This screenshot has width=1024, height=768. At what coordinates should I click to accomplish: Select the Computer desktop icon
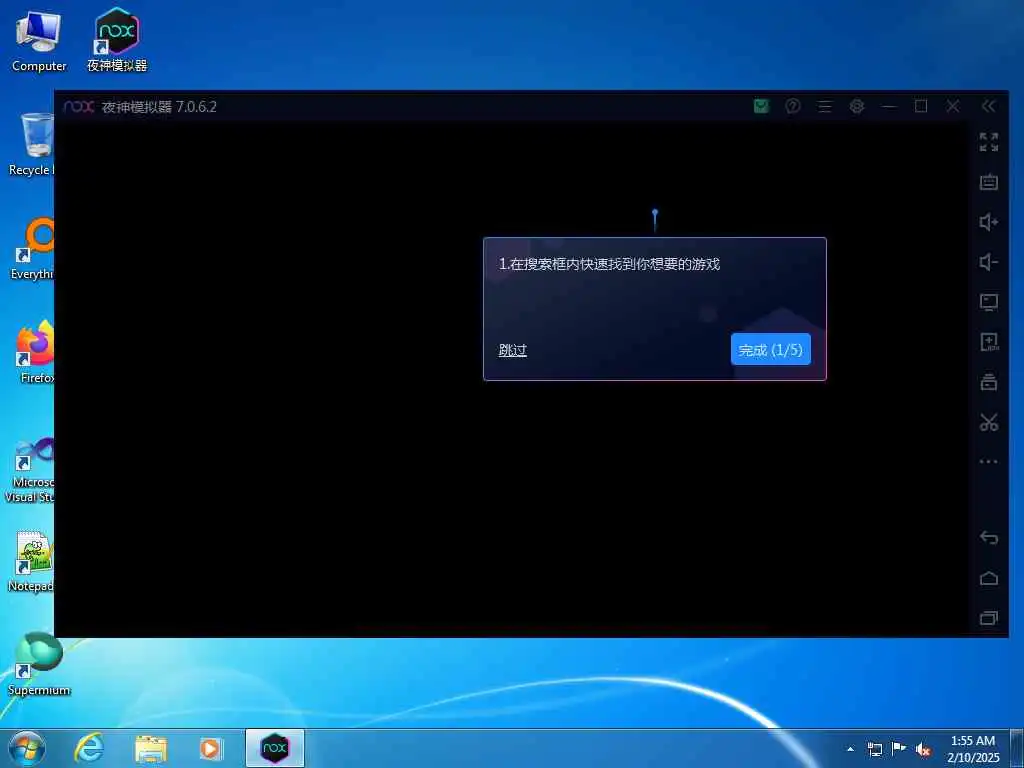click(x=39, y=40)
